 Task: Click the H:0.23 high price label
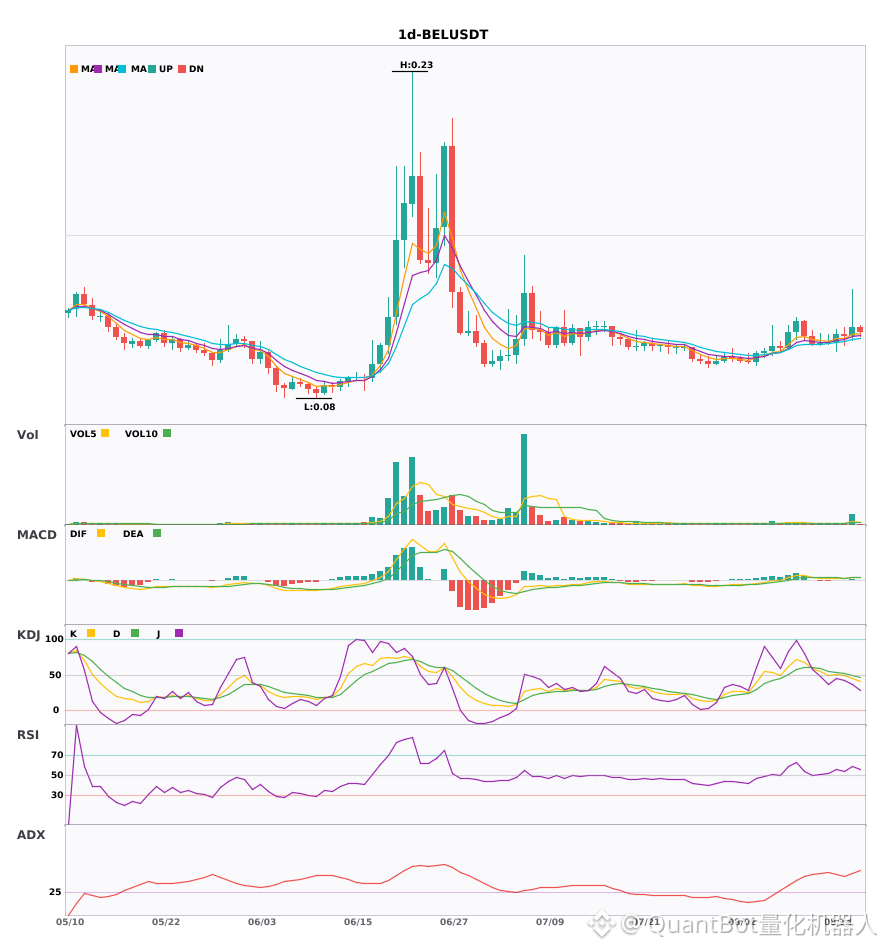416,65
